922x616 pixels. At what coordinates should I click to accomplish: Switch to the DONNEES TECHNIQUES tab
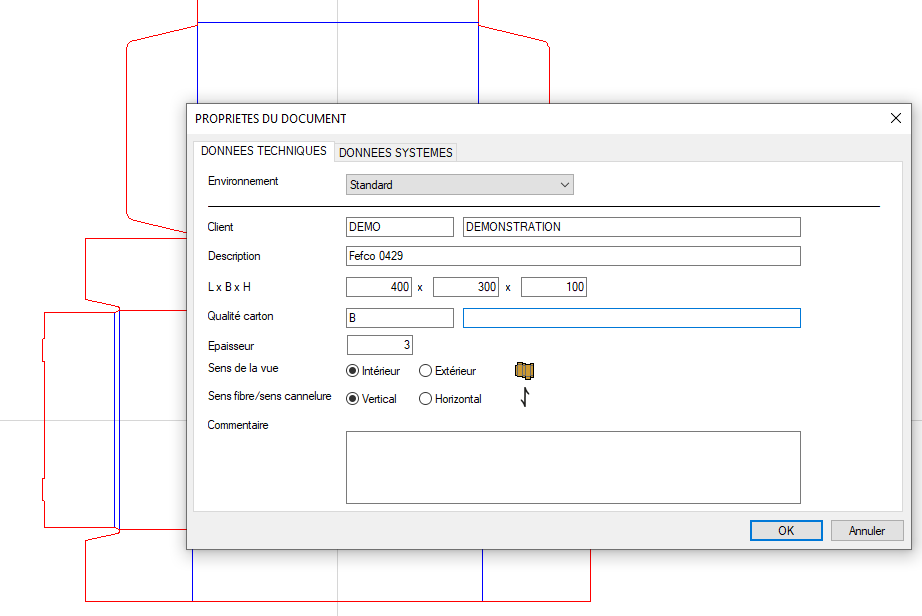point(263,151)
